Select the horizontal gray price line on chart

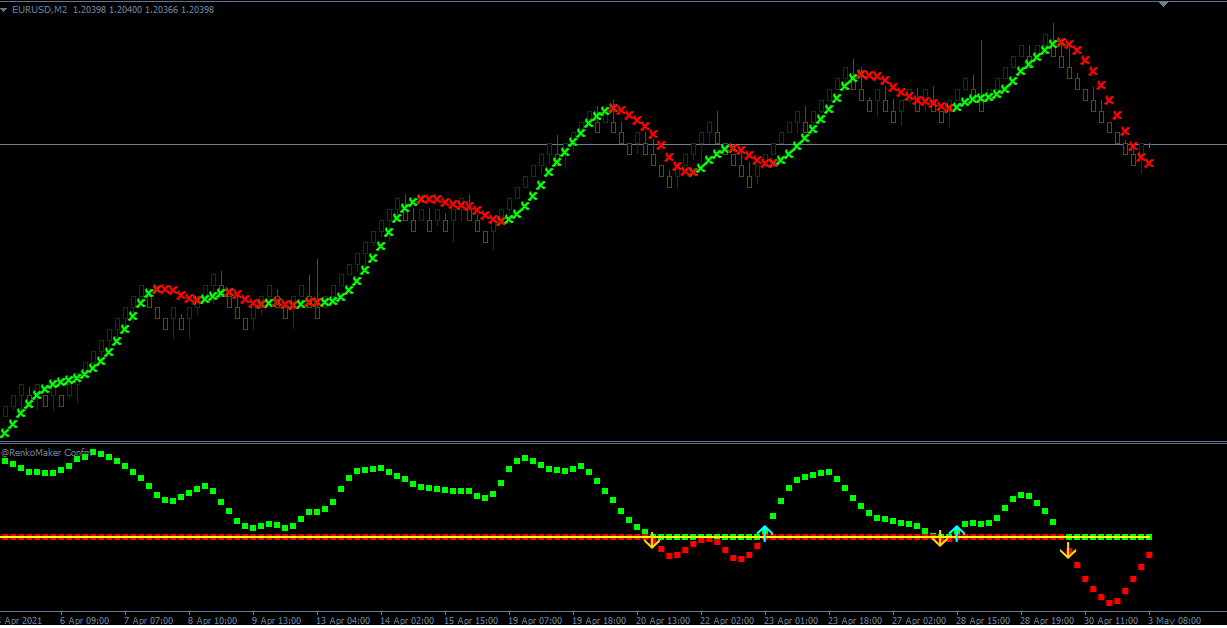click(300, 145)
